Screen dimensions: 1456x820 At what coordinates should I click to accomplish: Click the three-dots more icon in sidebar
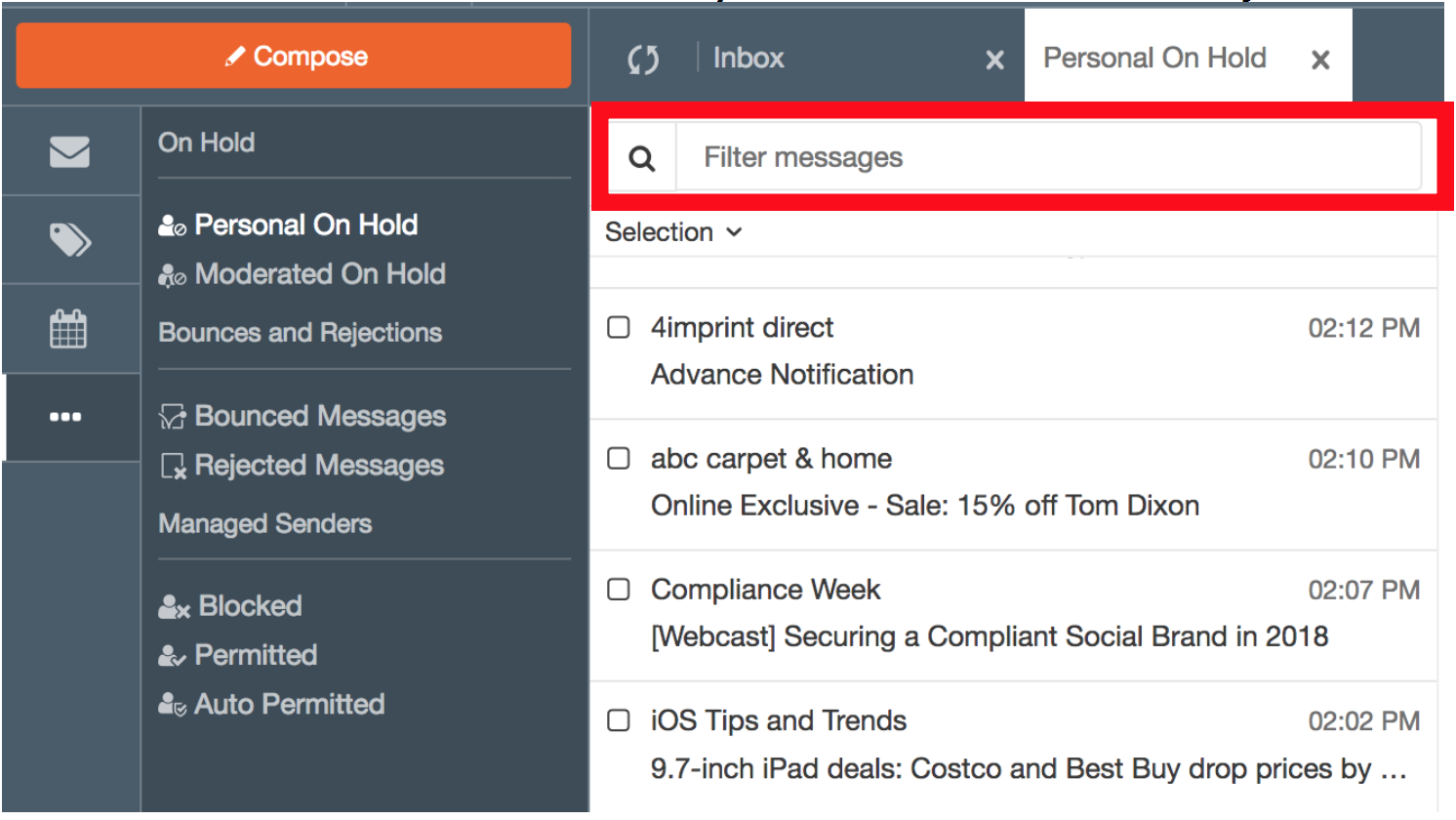click(x=65, y=417)
